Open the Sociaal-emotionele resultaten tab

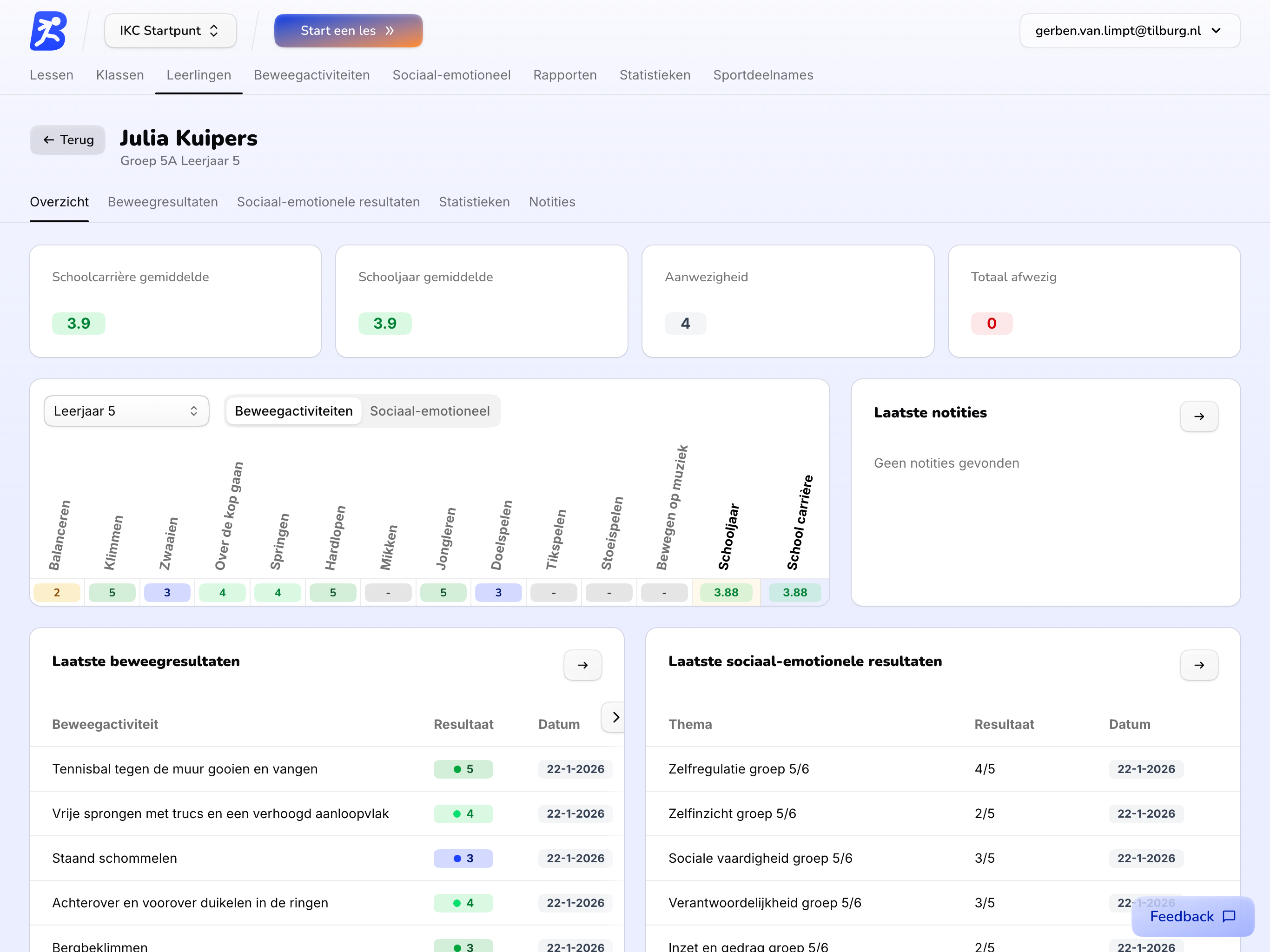point(328,202)
